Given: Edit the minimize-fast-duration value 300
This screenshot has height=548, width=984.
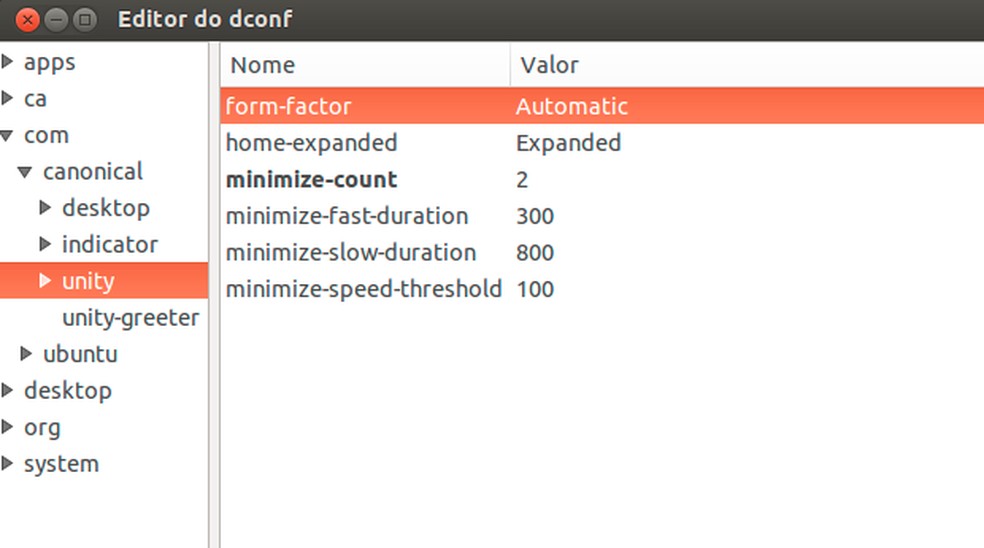Looking at the screenshot, I should 535,216.
